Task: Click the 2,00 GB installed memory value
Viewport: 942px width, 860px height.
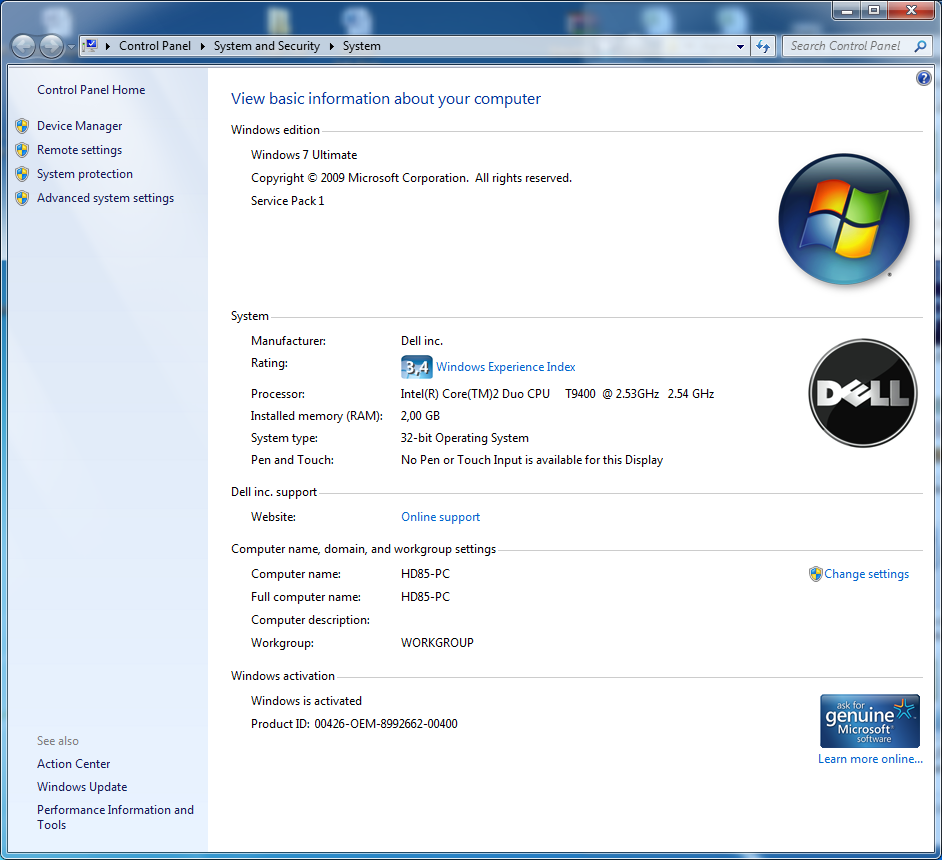Action: 420,416
